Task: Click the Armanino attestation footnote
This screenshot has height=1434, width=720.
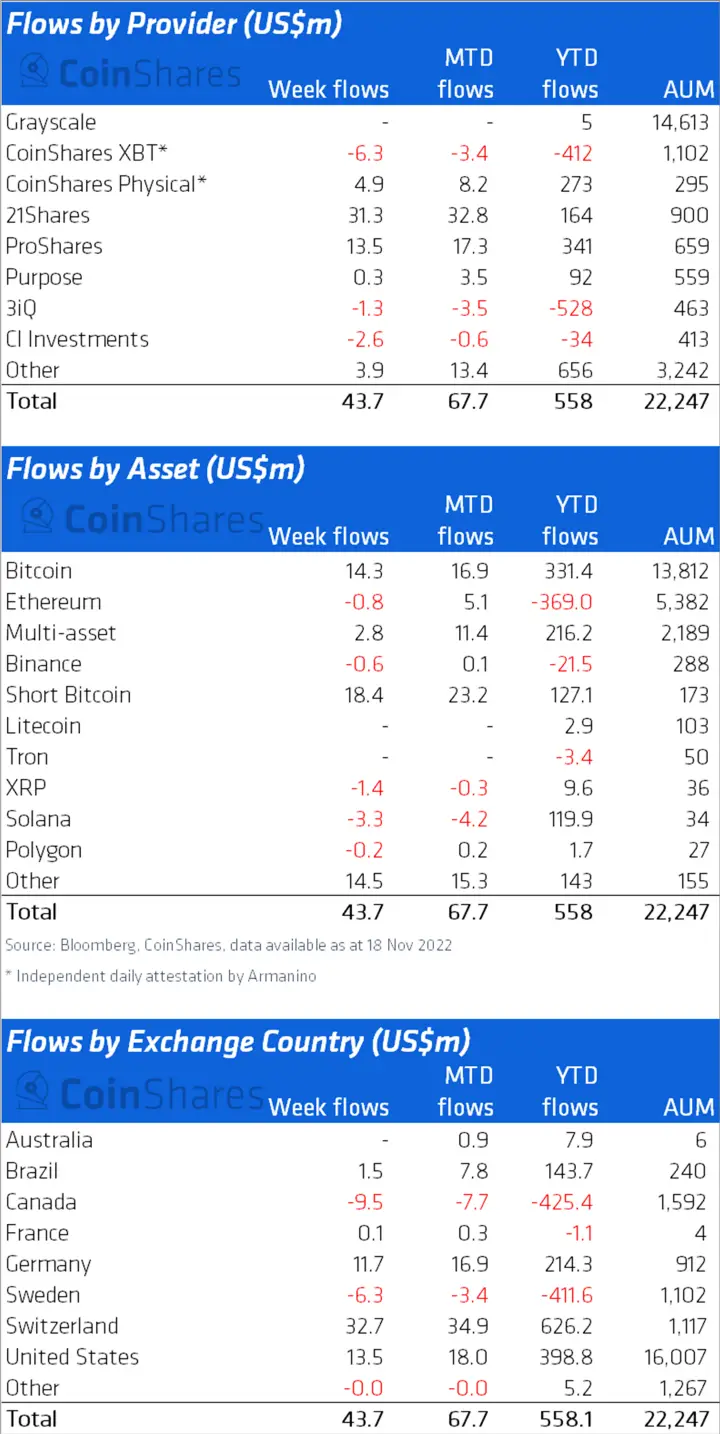Action: pos(160,976)
